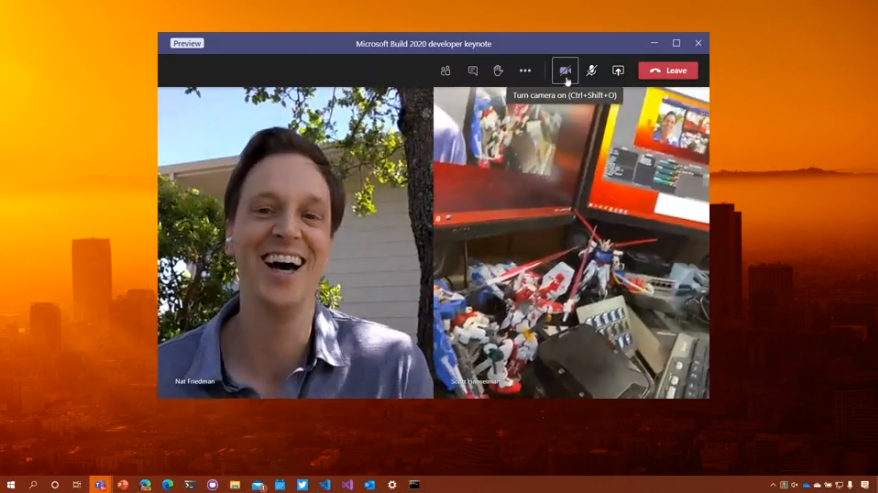Click the Nat Friedman name label

[x=195, y=381]
